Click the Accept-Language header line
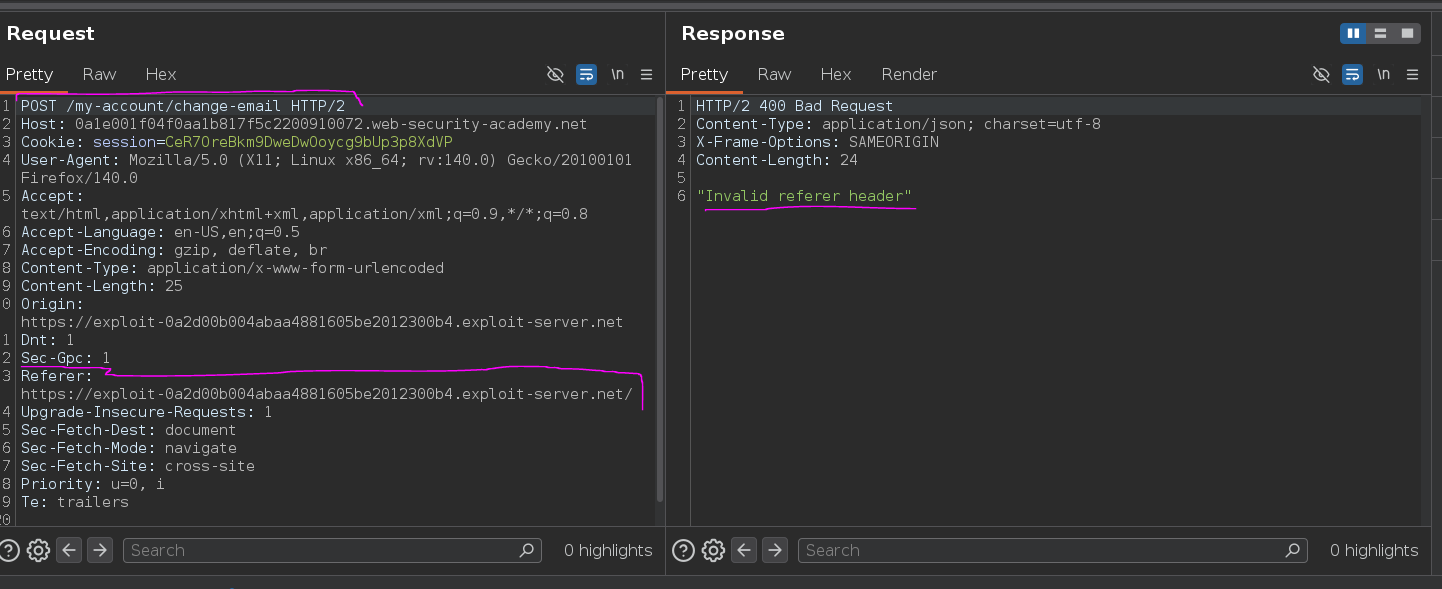The height and width of the screenshot is (589, 1442). (x=160, y=232)
